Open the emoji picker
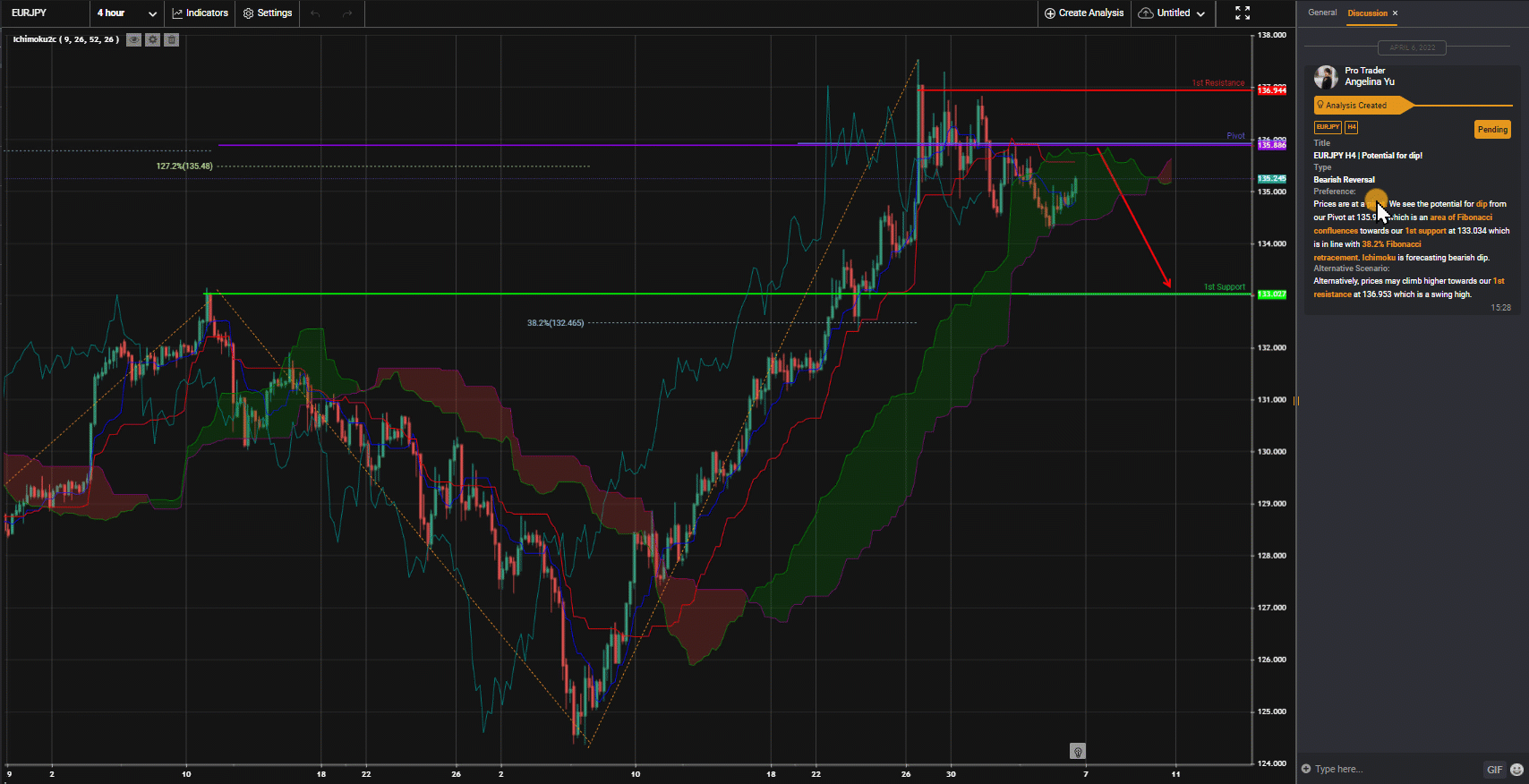 click(x=1516, y=770)
